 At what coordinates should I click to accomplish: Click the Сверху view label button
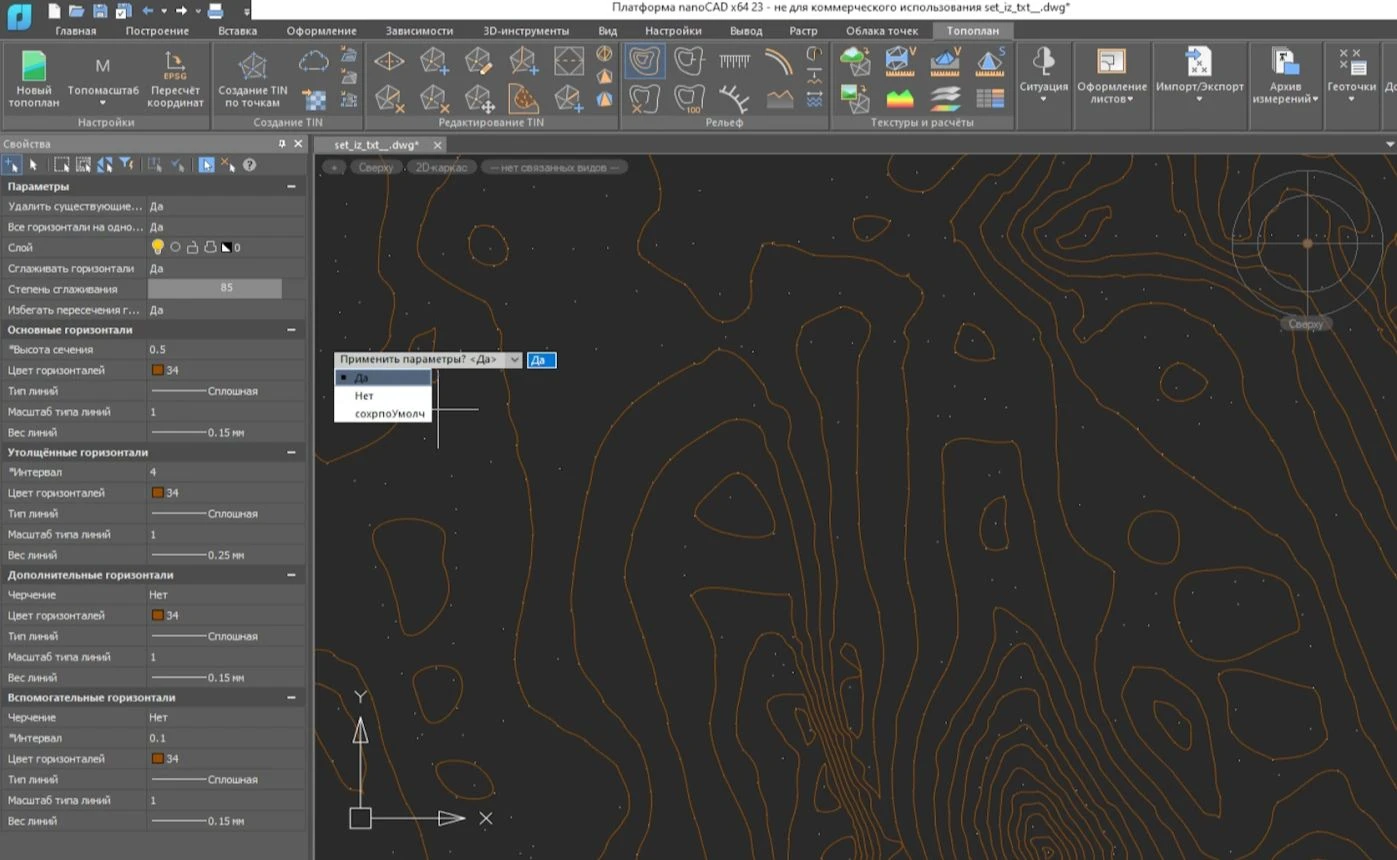(x=375, y=168)
